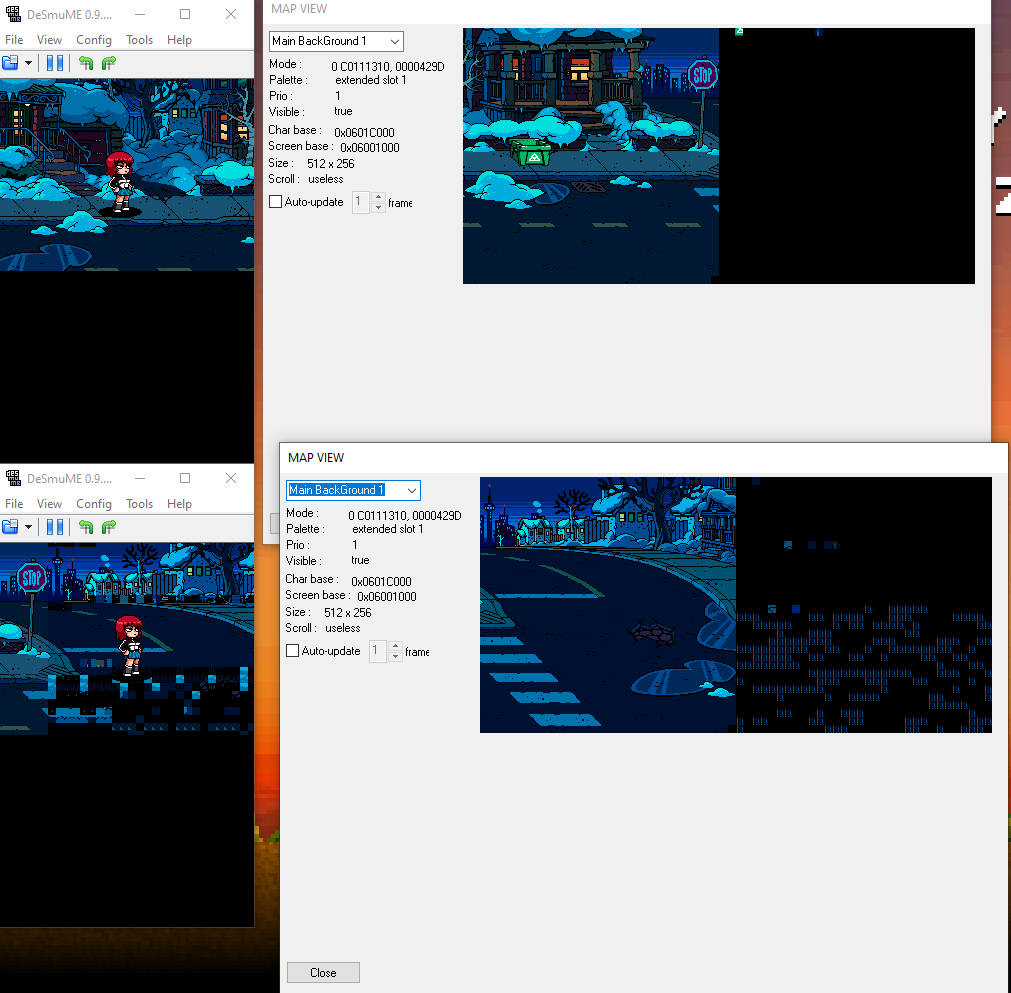Click Char base value 0x0601C000 in upper Map View
This screenshot has height=993, width=1011.
tap(364, 132)
